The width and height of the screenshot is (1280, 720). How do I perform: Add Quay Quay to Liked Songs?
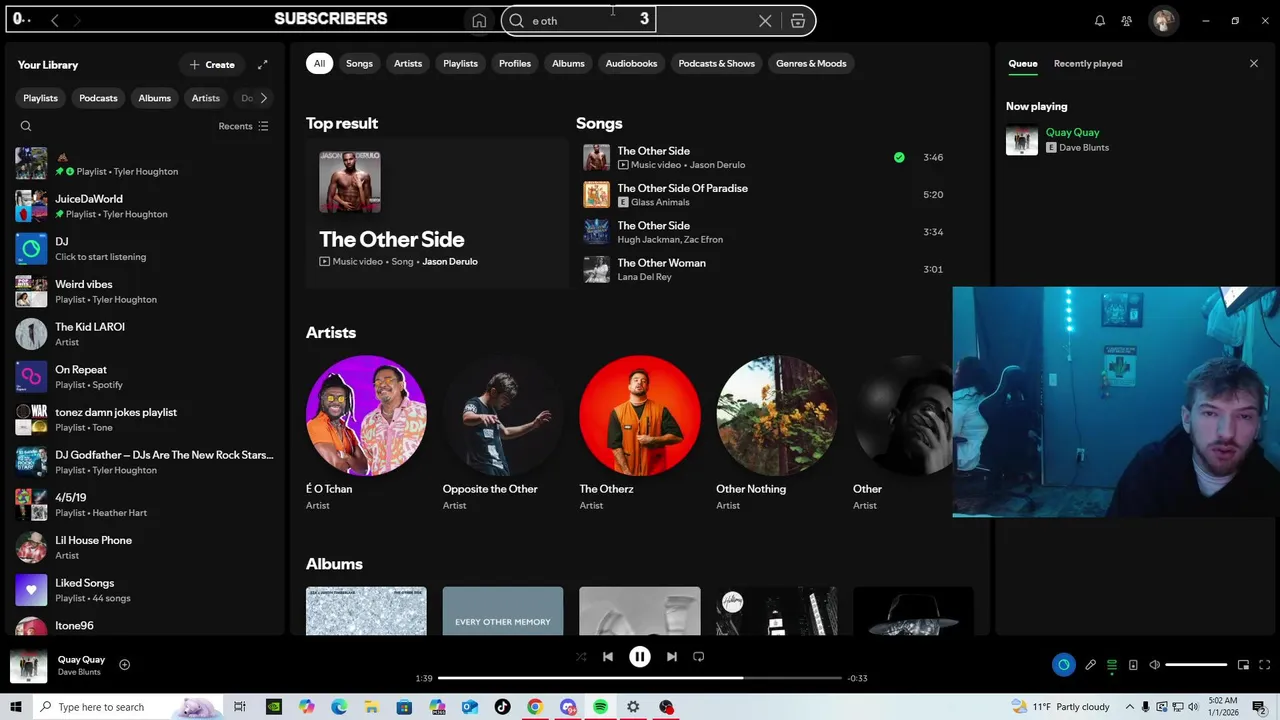125,664
